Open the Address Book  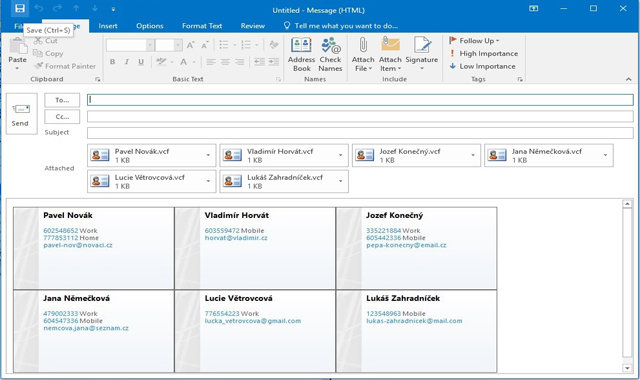click(x=301, y=55)
